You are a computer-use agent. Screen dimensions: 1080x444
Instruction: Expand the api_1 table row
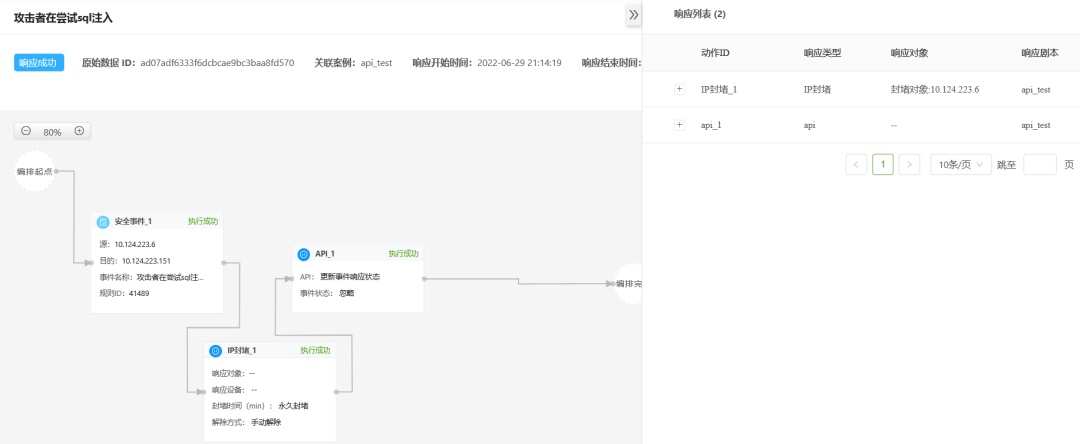click(680, 125)
